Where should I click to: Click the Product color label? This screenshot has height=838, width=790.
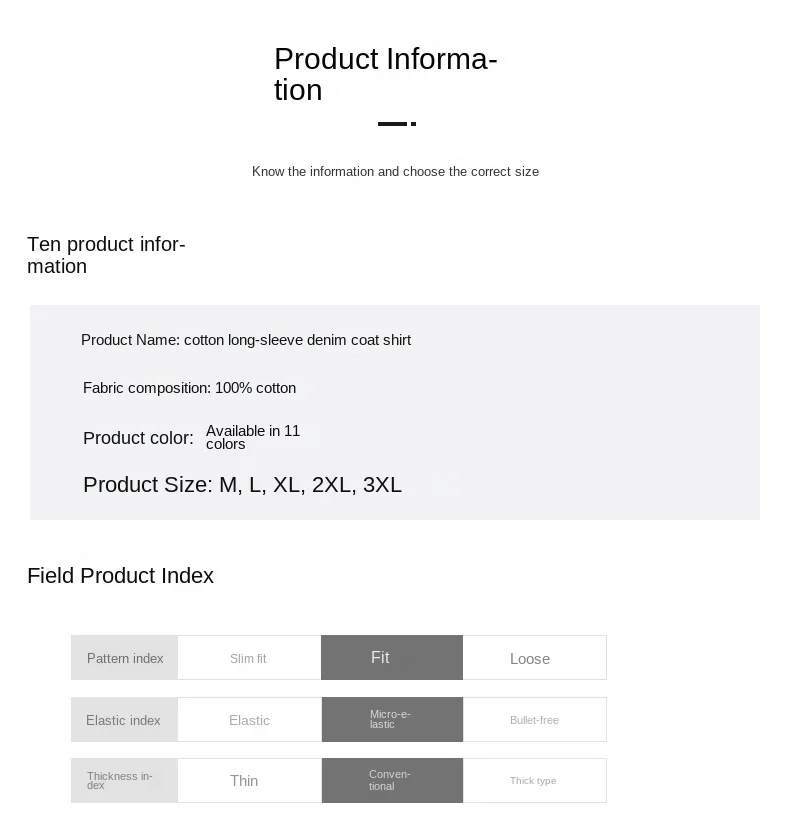(x=138, y=438)
